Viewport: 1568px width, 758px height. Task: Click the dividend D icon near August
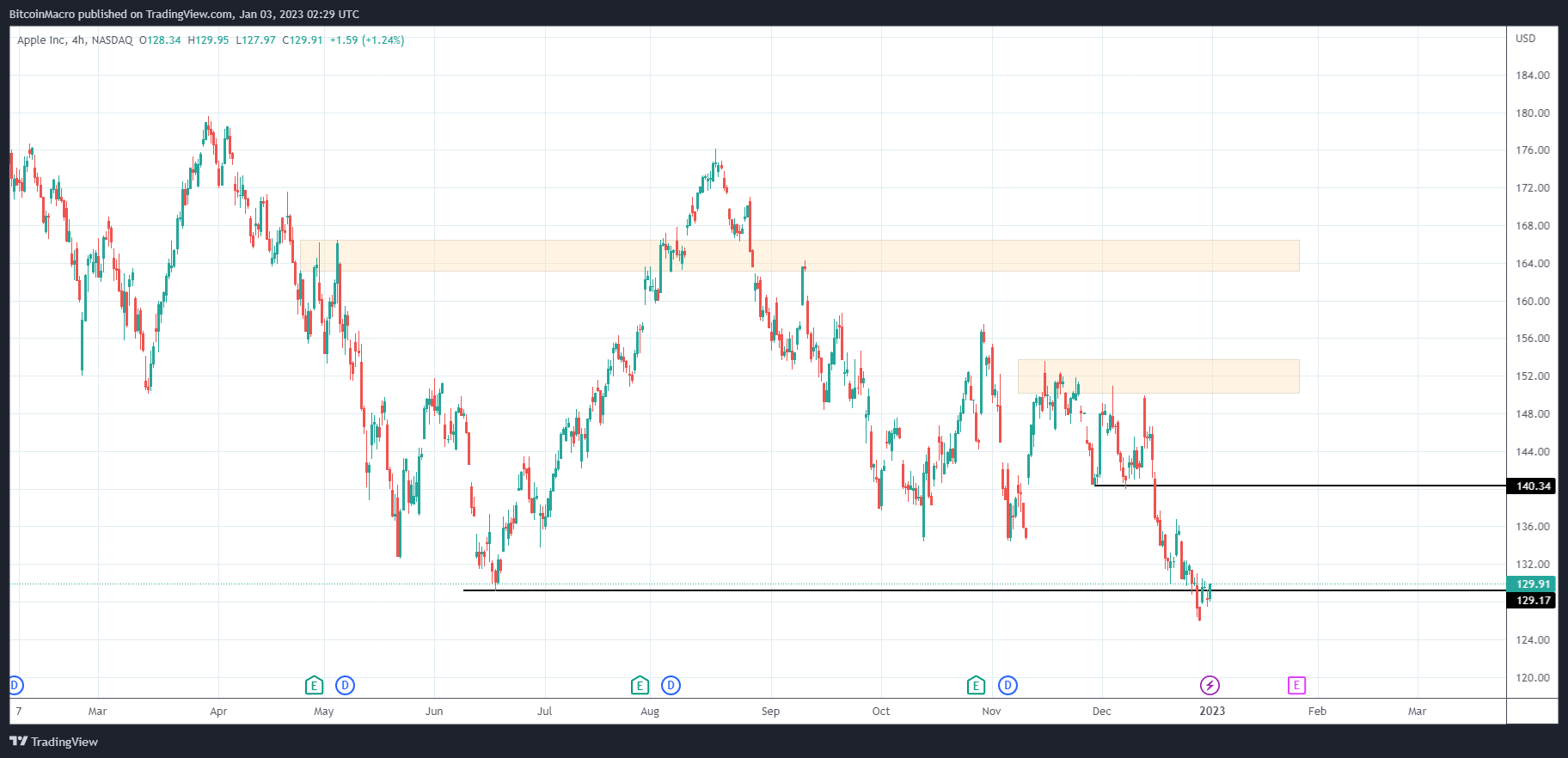click(671, 685)
